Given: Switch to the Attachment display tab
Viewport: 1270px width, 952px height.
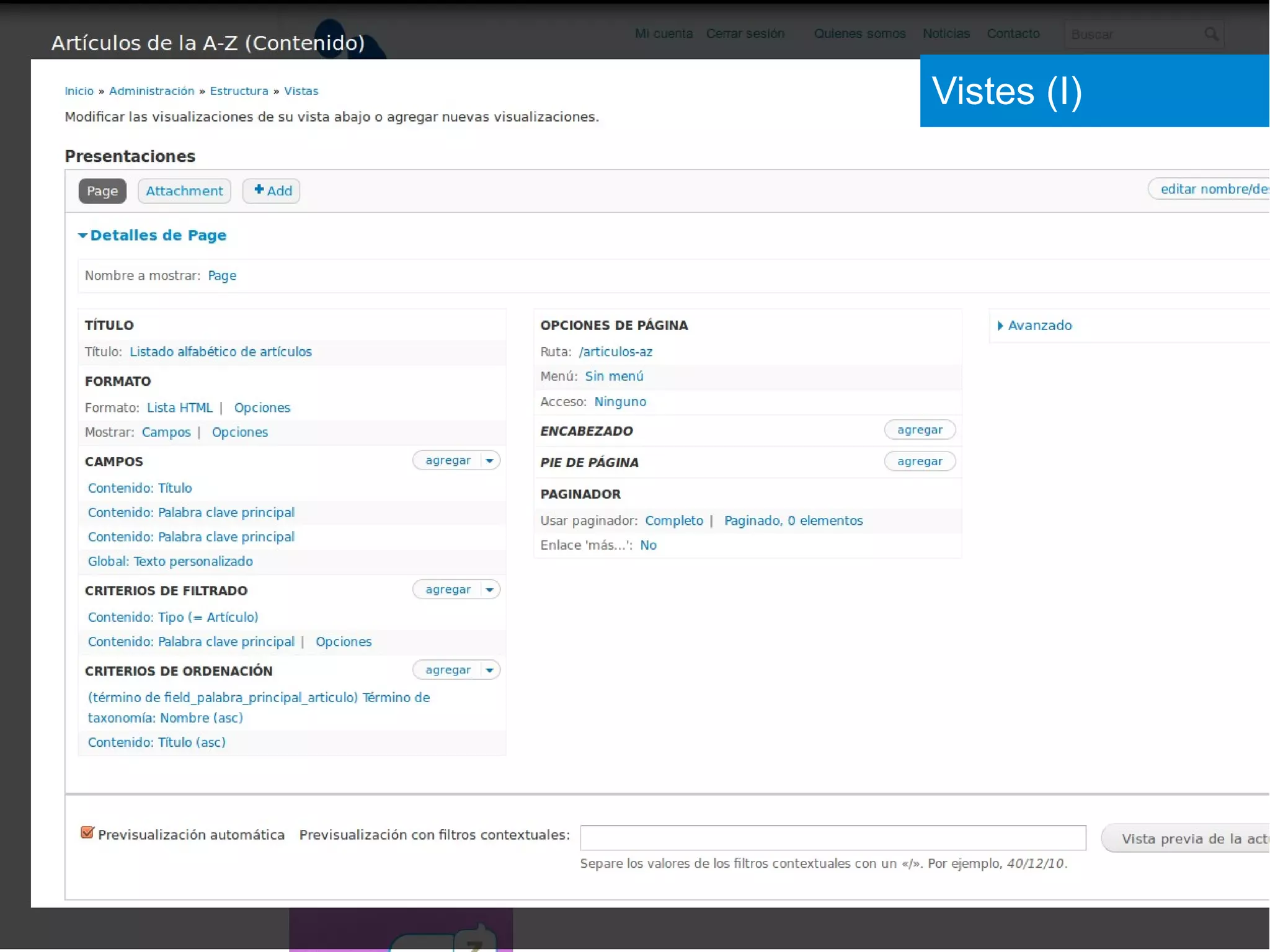Looking at the screenshot, I should (184, 191).
